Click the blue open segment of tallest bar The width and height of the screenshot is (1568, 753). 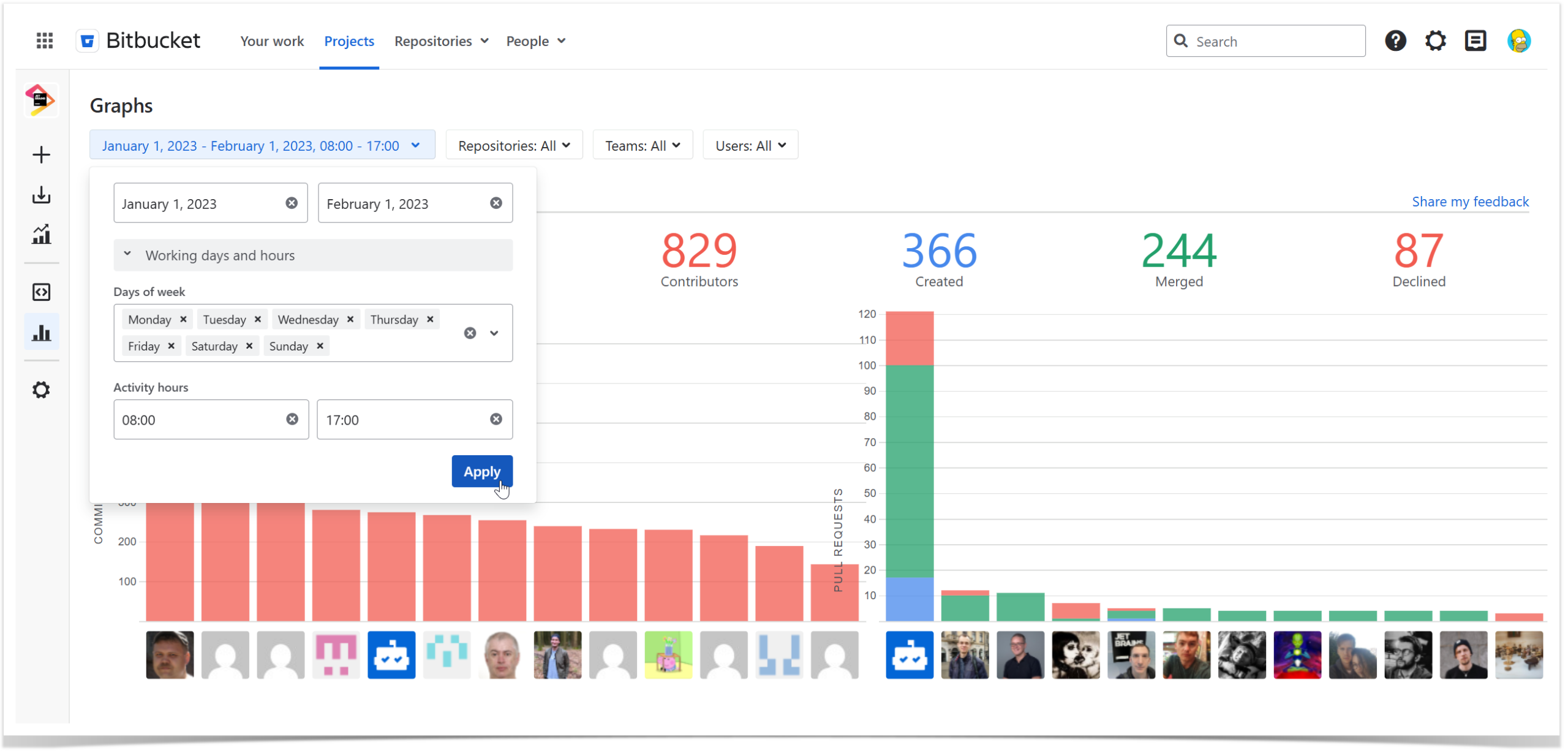[910, 599]
